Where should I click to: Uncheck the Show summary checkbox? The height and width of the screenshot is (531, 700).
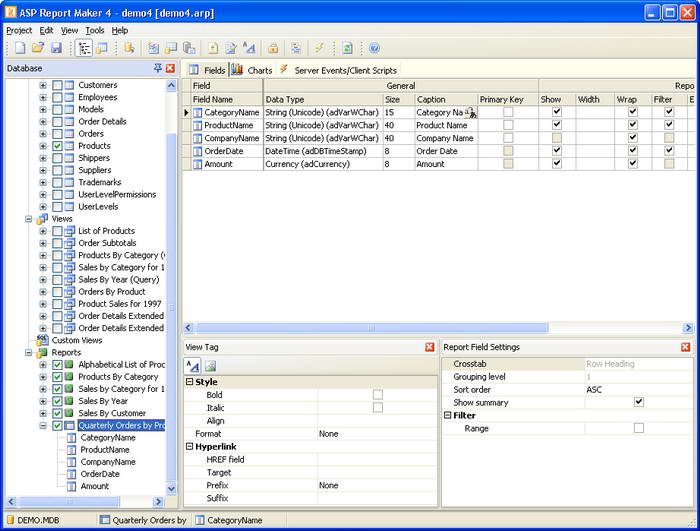[639, 402]
